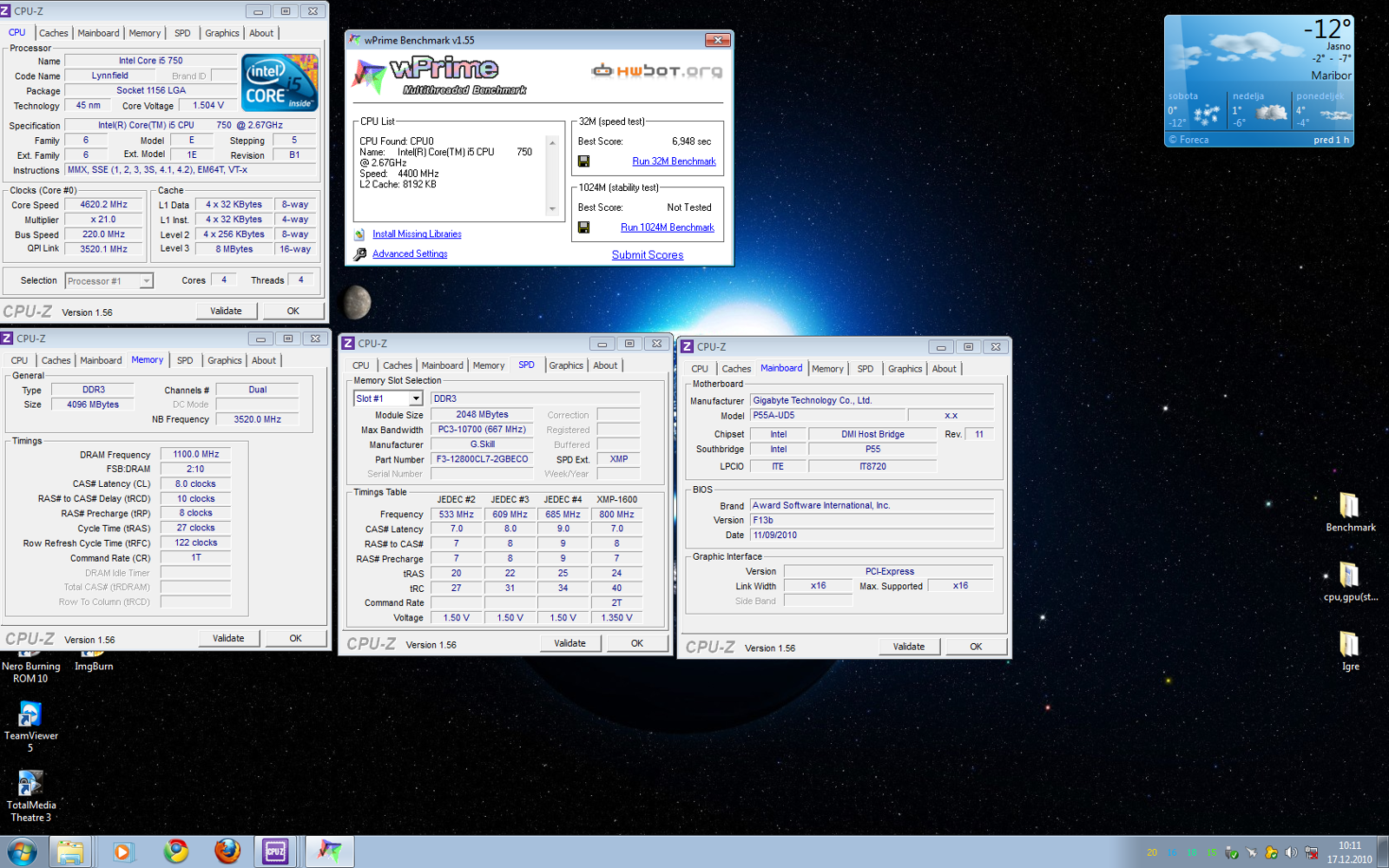Click Run 1024M Benchmark link
Viewport: 1389px width, 868px height.
[x=668, y=227]
